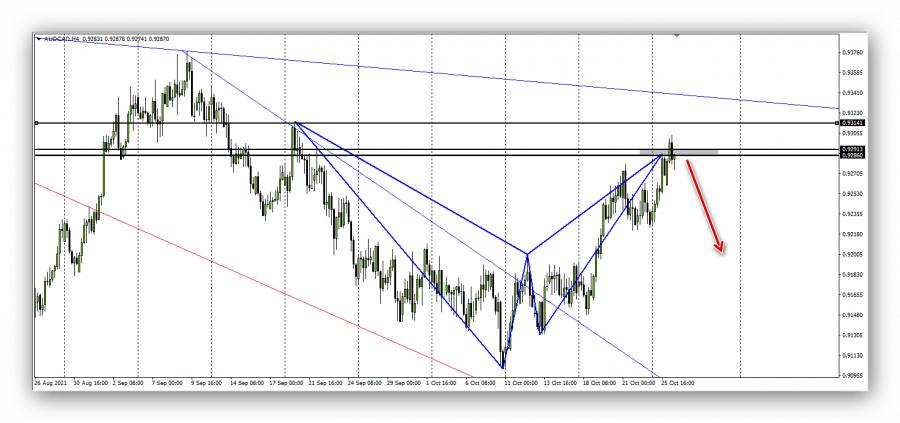Image resolution: width=900 pixels, height=423 pixels.
Task: Click the 0.92860 price level label
Action: pos(853,156)
